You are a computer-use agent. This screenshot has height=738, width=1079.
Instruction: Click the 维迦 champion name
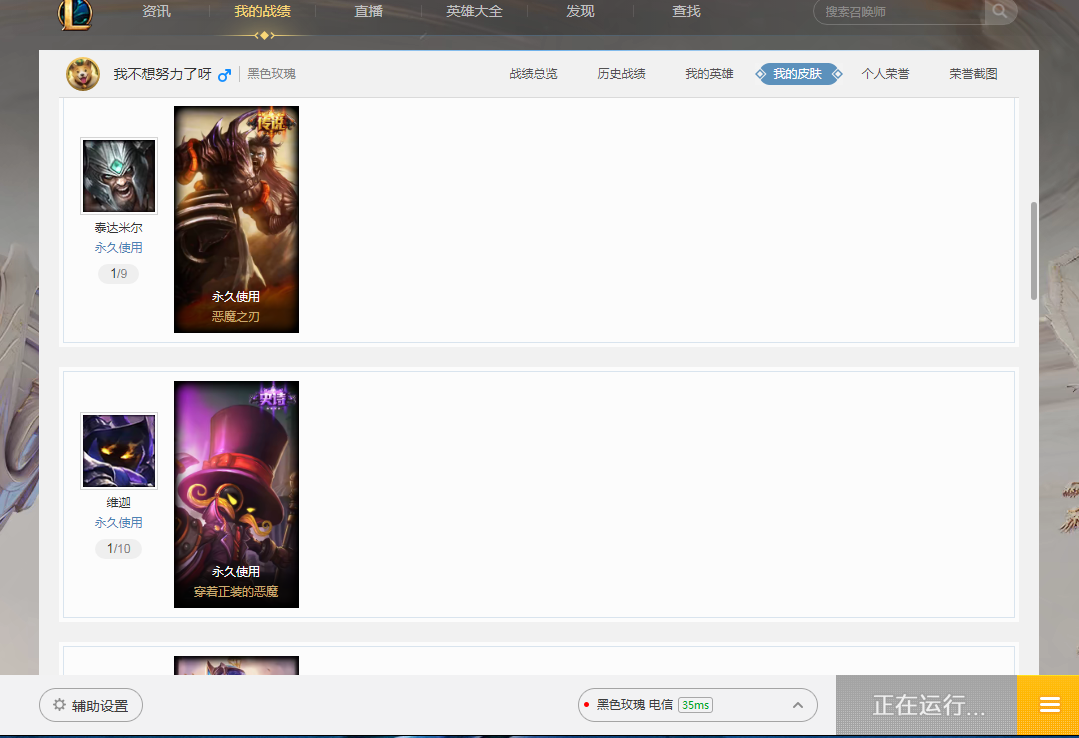[x=118, y=503]
